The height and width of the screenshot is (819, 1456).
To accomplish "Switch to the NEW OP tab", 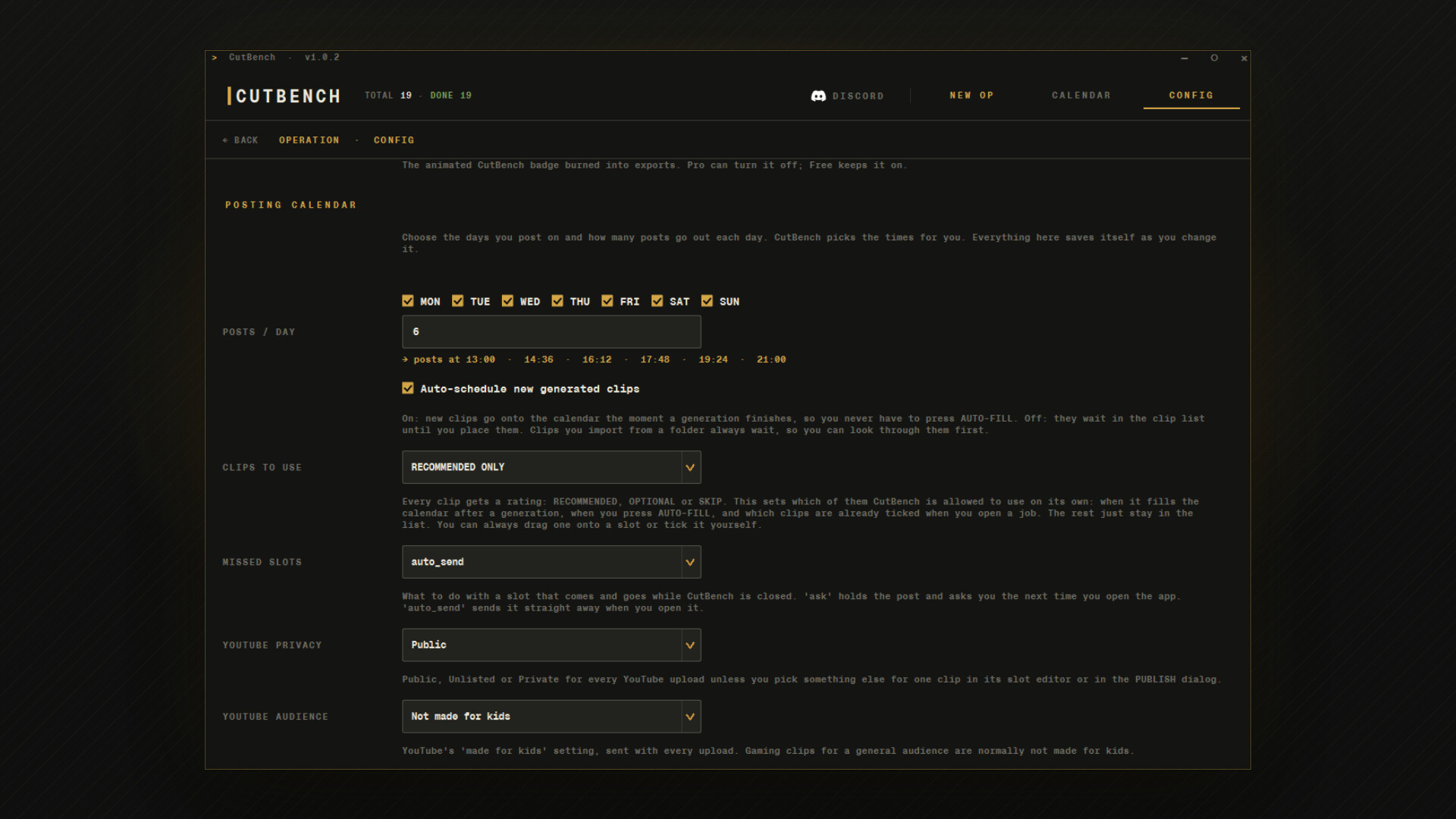I will coord(971,96).
